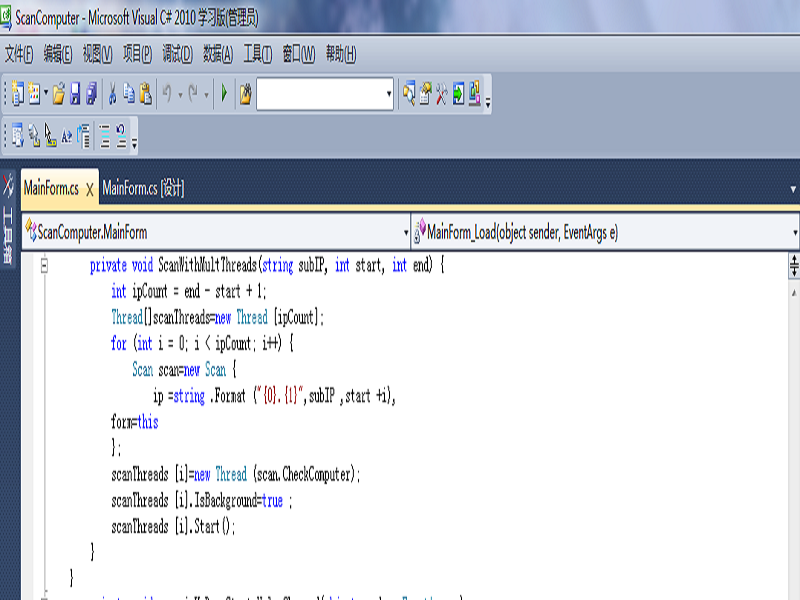Click the Solution Explorer icon
The width and height of the screenshot is (800, 600).
[409, 94]
